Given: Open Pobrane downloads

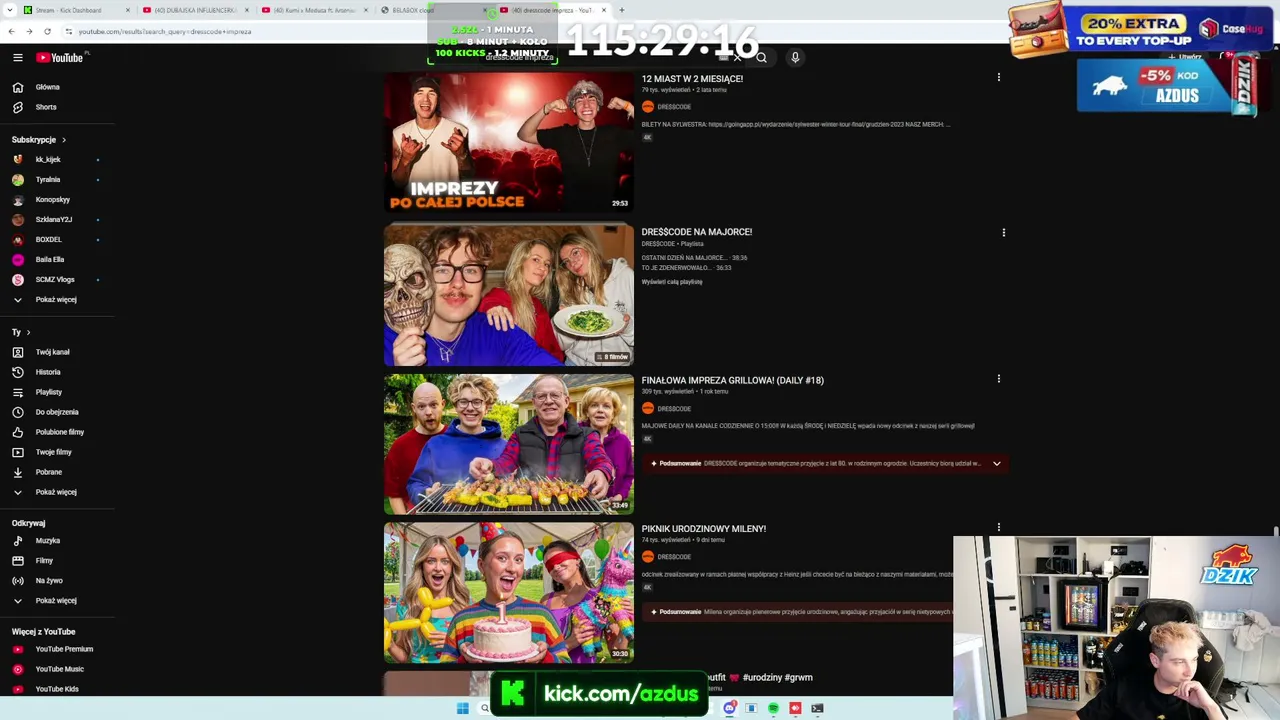Looking at the screenshot, I should pyautogui.click(x=49, y=472).
